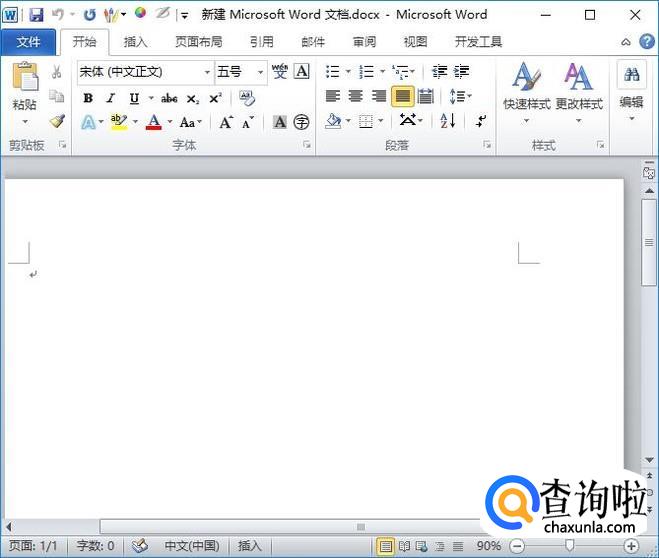Open Word Help question mark

tap(647, 41)
